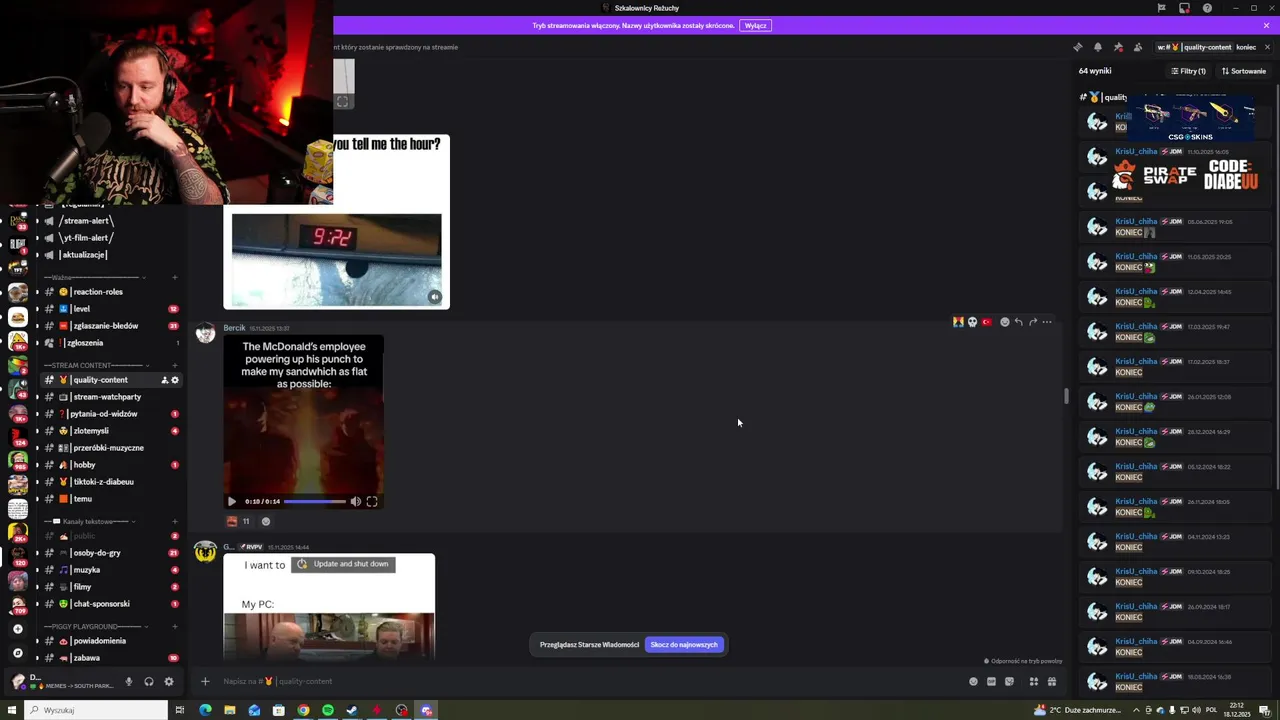The height and width of the screenshot is (720, 1280).
Task: Open more options on Bercik message
Action: pos(1047,322)
